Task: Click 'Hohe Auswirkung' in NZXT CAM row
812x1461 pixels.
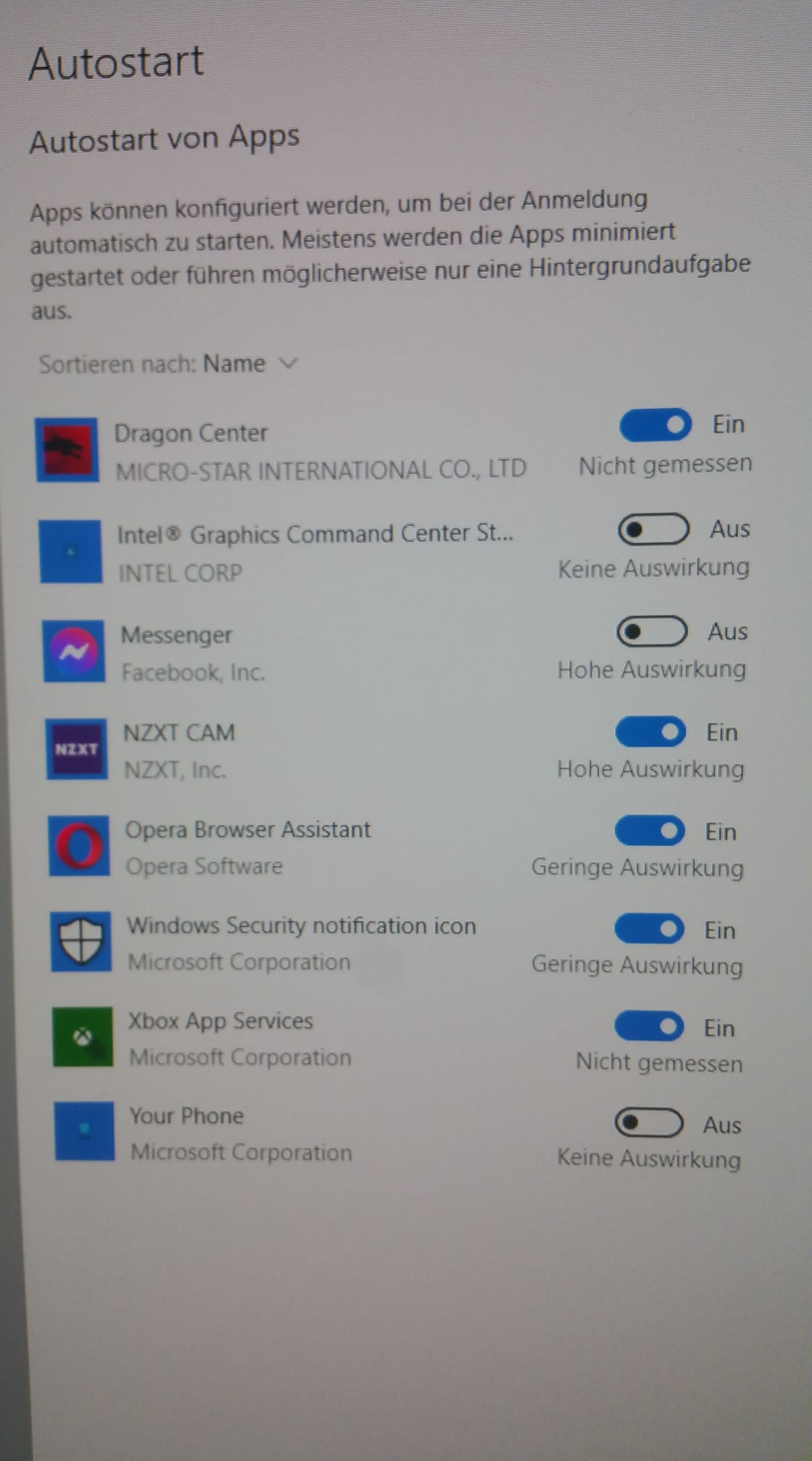Action: click(650, 769)
